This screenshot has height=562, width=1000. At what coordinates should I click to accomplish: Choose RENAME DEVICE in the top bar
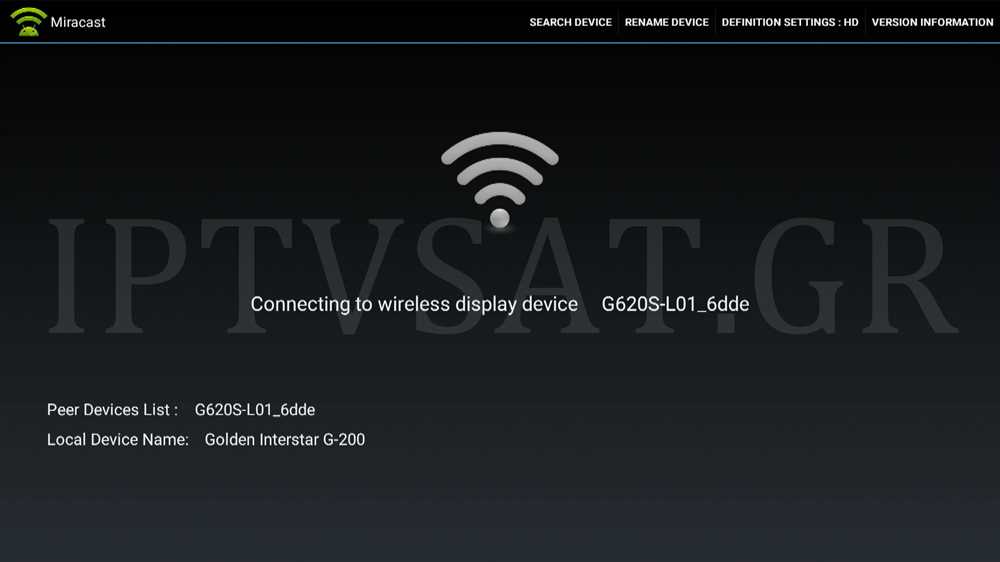[x=666, y=22]
